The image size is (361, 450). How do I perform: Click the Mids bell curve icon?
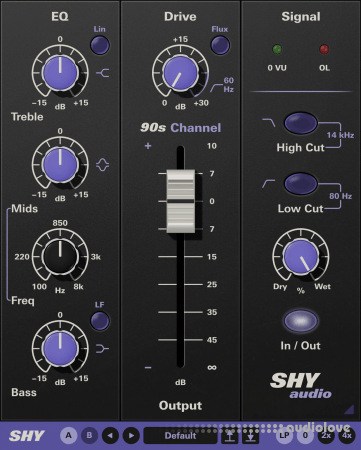pos(103,165)
